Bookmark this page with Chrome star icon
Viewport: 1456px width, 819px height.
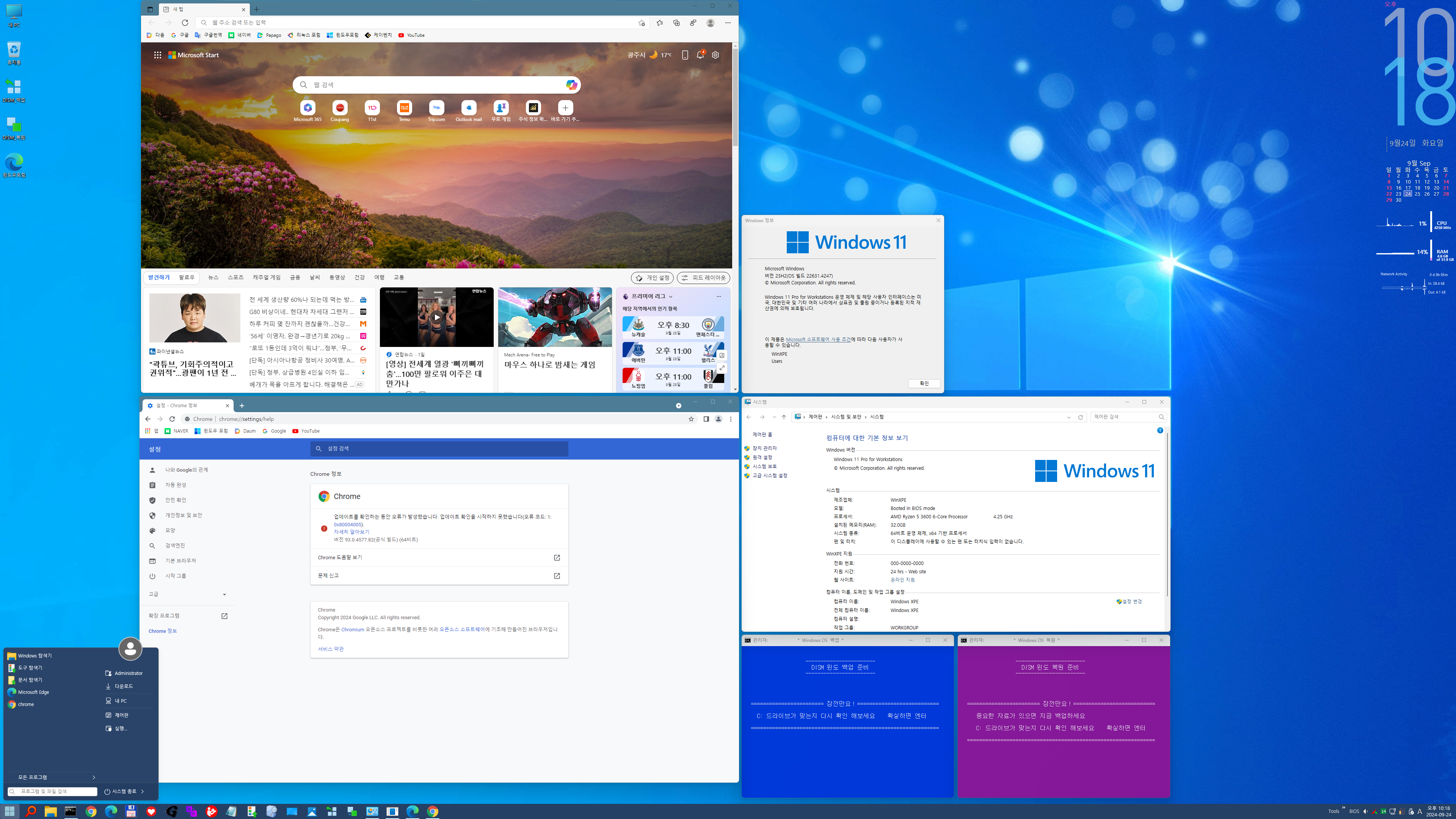[x=691, y=419]
